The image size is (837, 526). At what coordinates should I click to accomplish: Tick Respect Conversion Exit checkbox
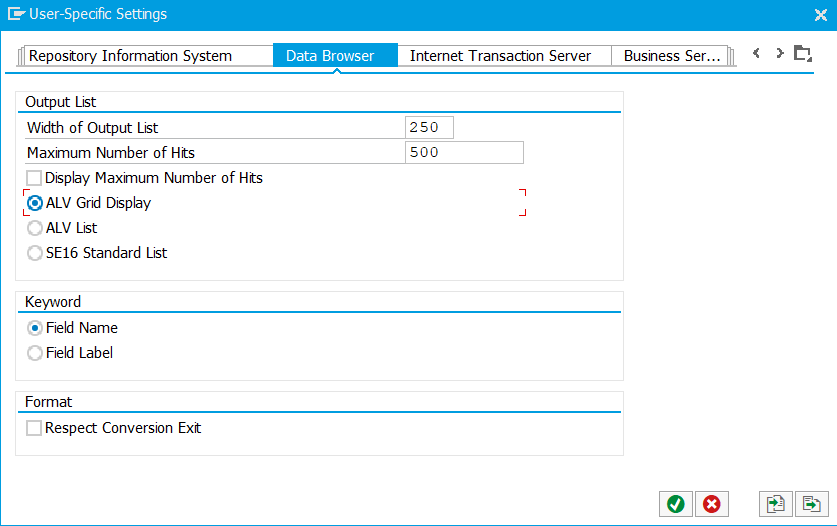(x=34, y=428)
